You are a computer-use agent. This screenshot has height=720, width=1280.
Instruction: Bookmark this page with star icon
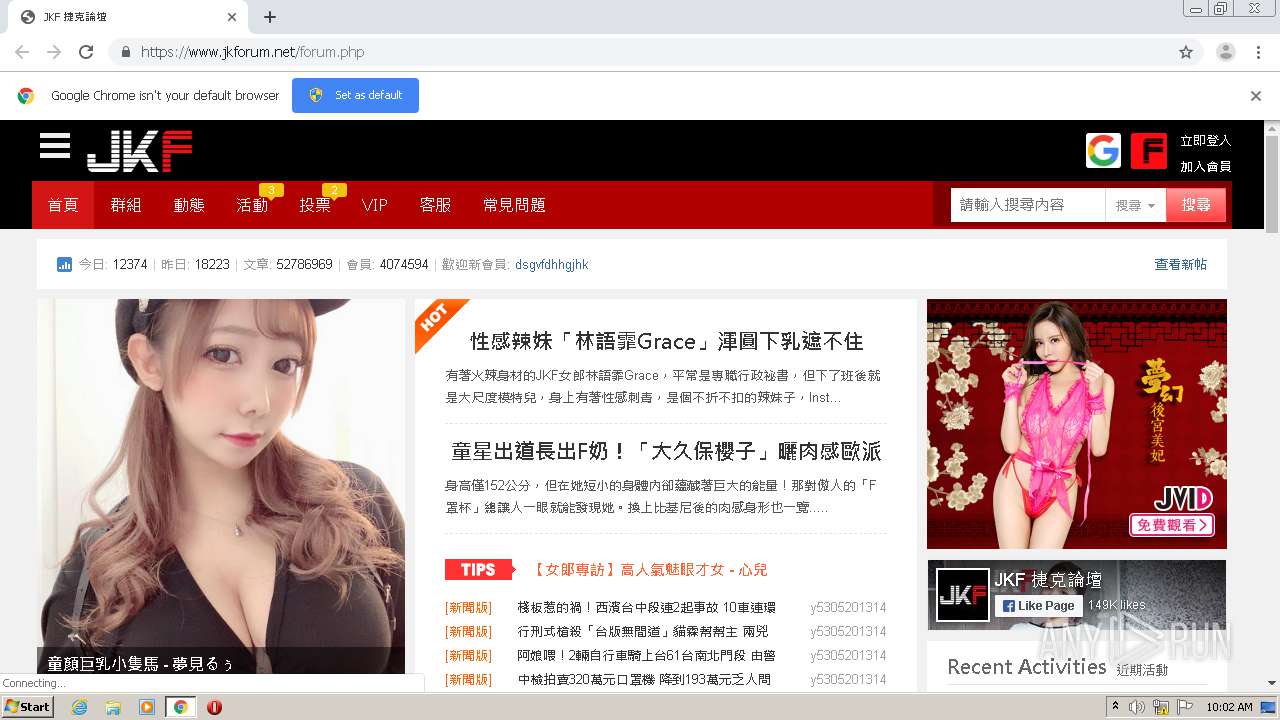(1186, 52)
